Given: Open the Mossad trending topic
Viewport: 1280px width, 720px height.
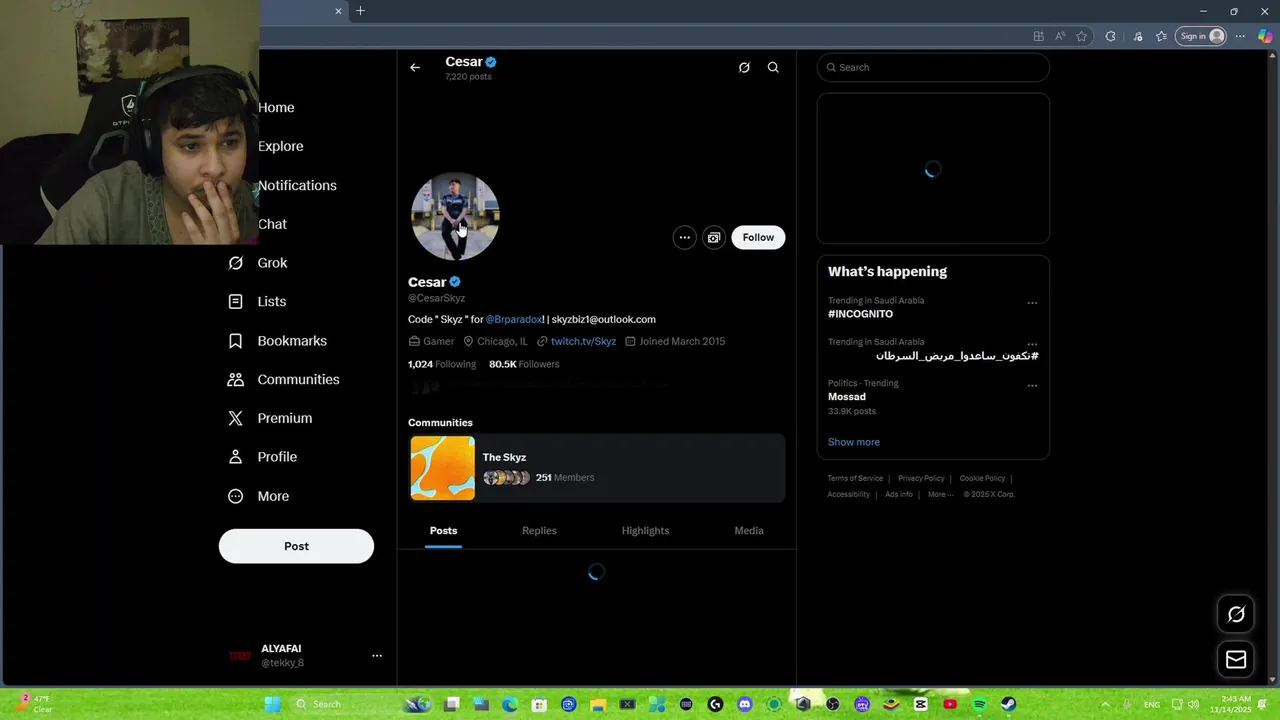Looking at the screenshot, I should tap(847, 397).
